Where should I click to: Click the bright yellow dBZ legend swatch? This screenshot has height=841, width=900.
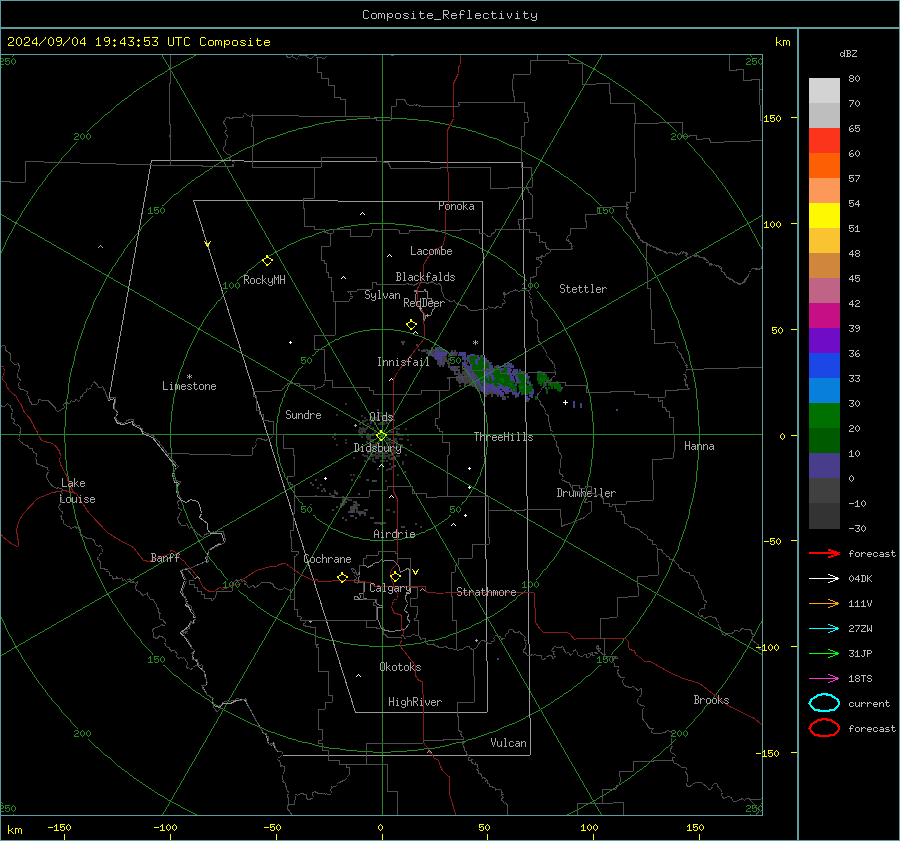click(x=824, y=216)
